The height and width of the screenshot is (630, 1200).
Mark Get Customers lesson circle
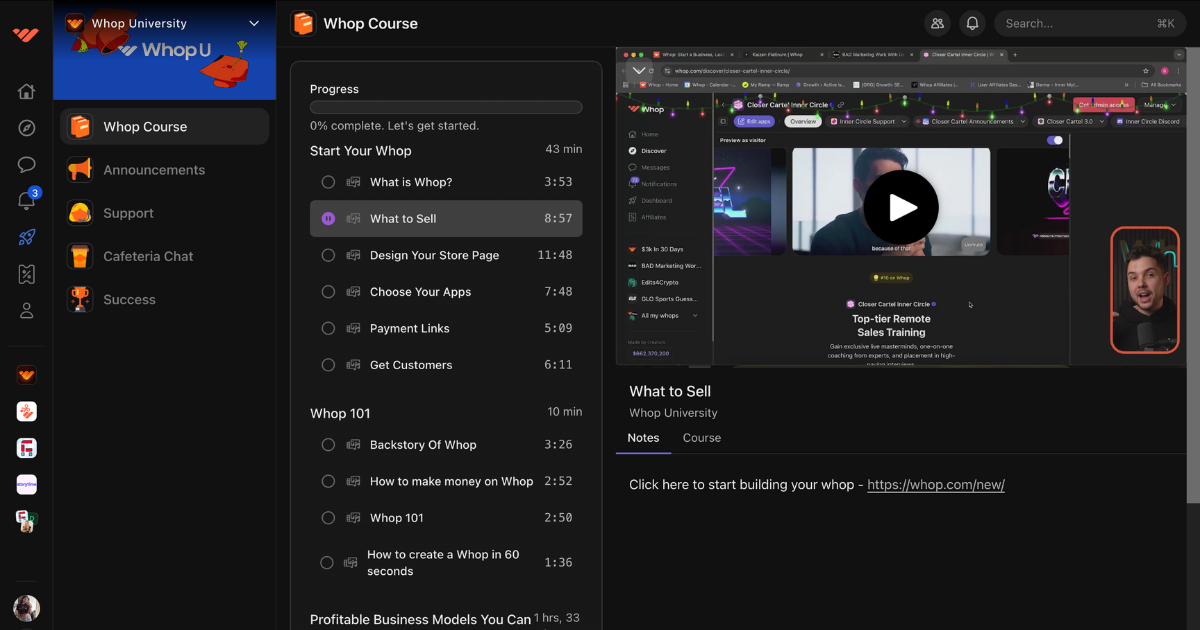tap(328, 365)
